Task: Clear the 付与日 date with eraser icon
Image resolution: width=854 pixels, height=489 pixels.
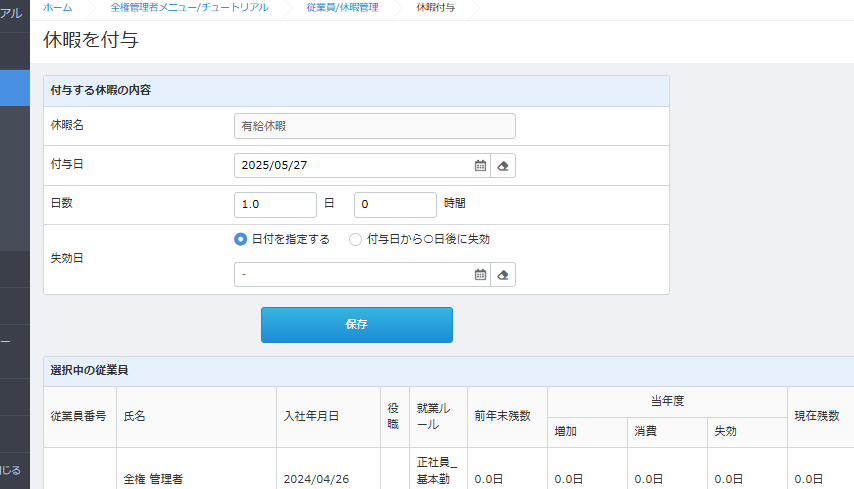Action: (x=504, y=166)
